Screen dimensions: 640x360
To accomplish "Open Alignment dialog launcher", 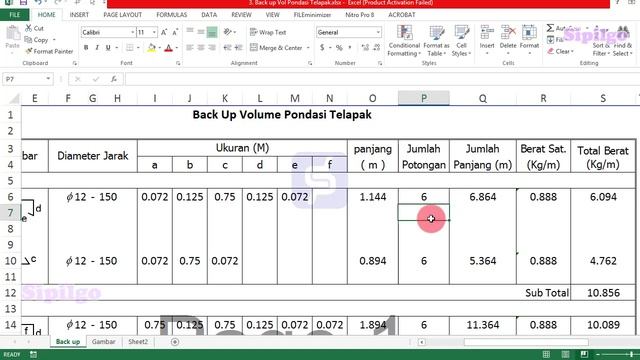I will 310,63.
